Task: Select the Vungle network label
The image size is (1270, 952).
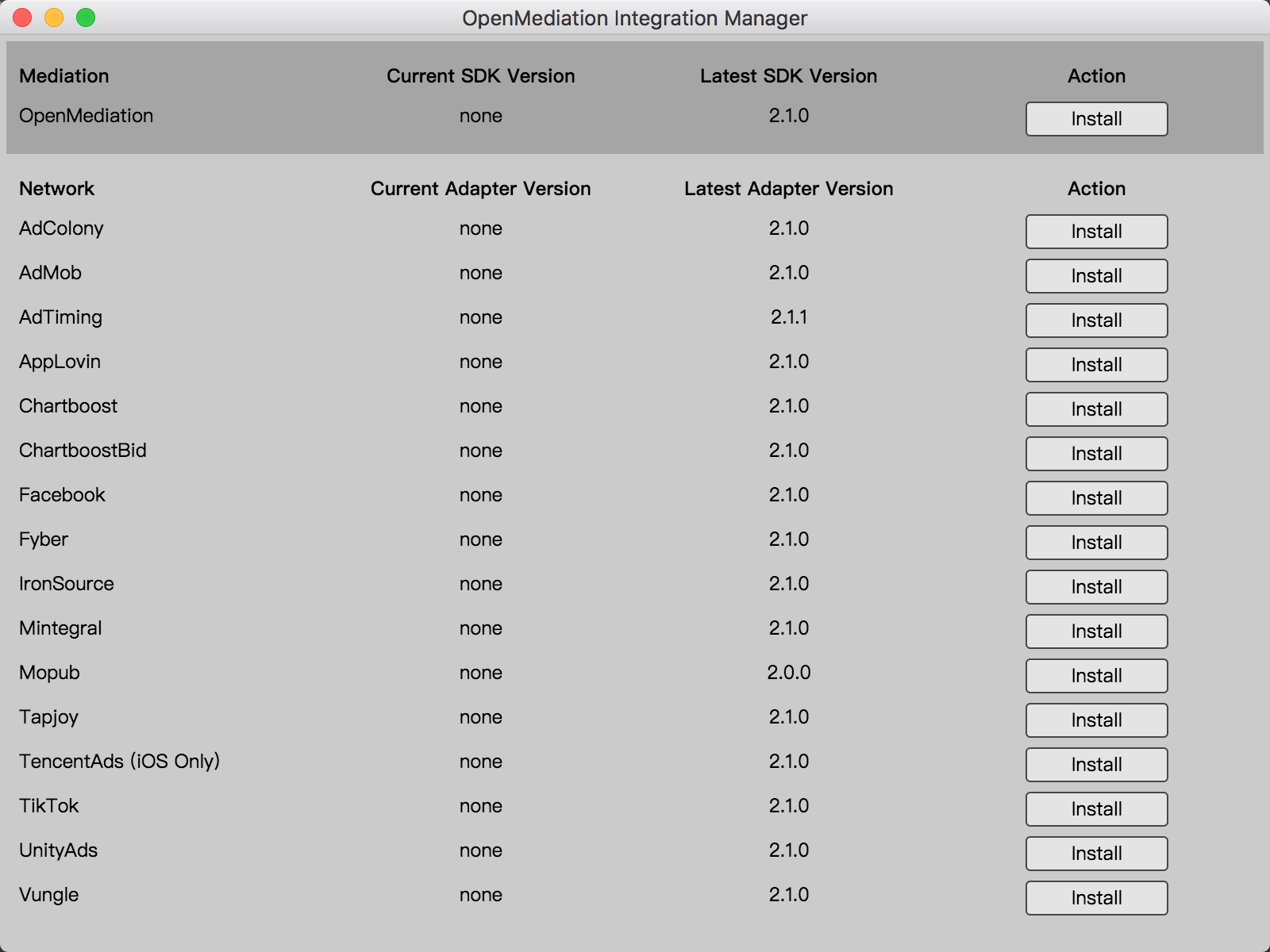Action: tap(48, 895)
